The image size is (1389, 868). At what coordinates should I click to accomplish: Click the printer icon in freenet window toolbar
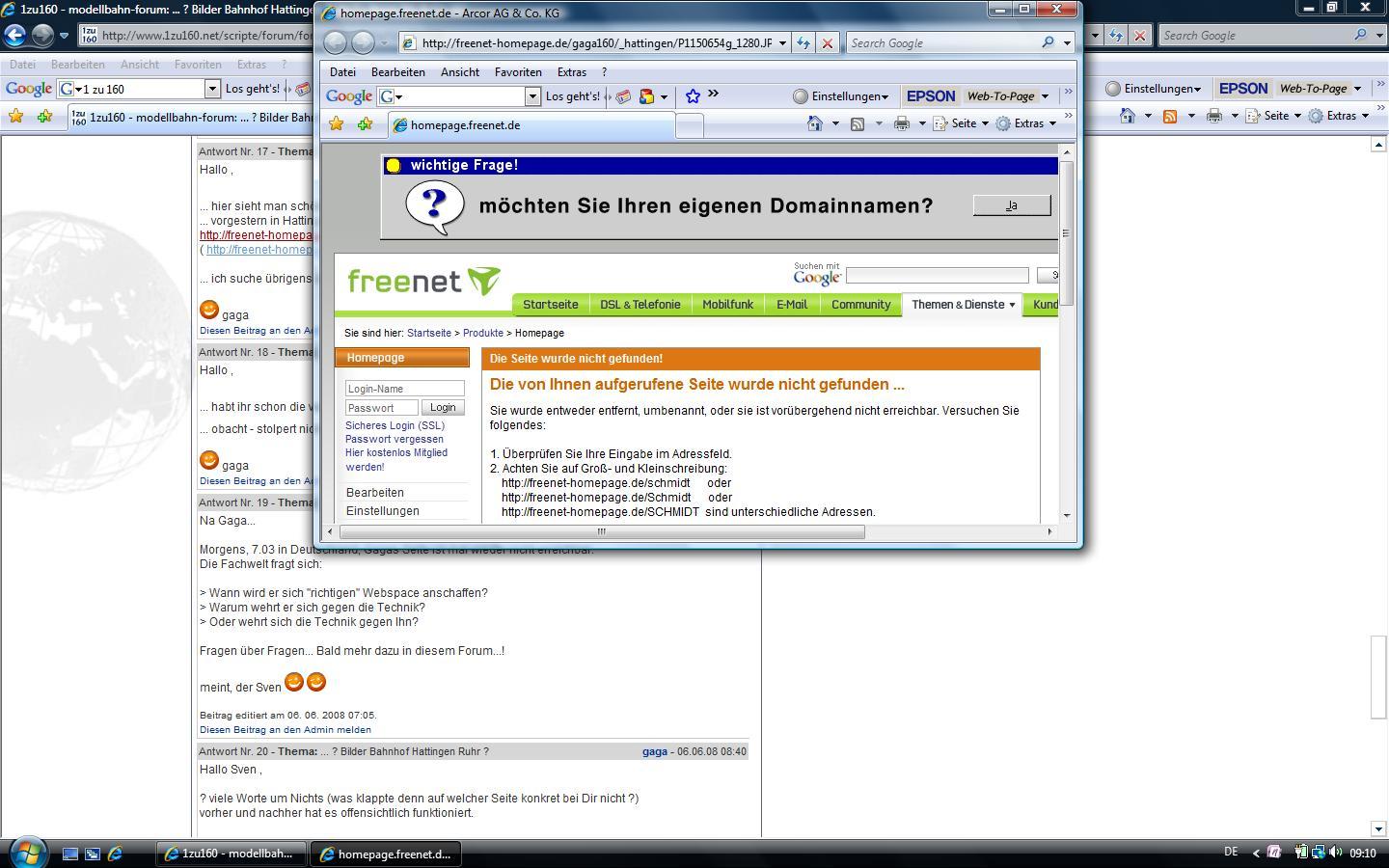pos(901,123)
